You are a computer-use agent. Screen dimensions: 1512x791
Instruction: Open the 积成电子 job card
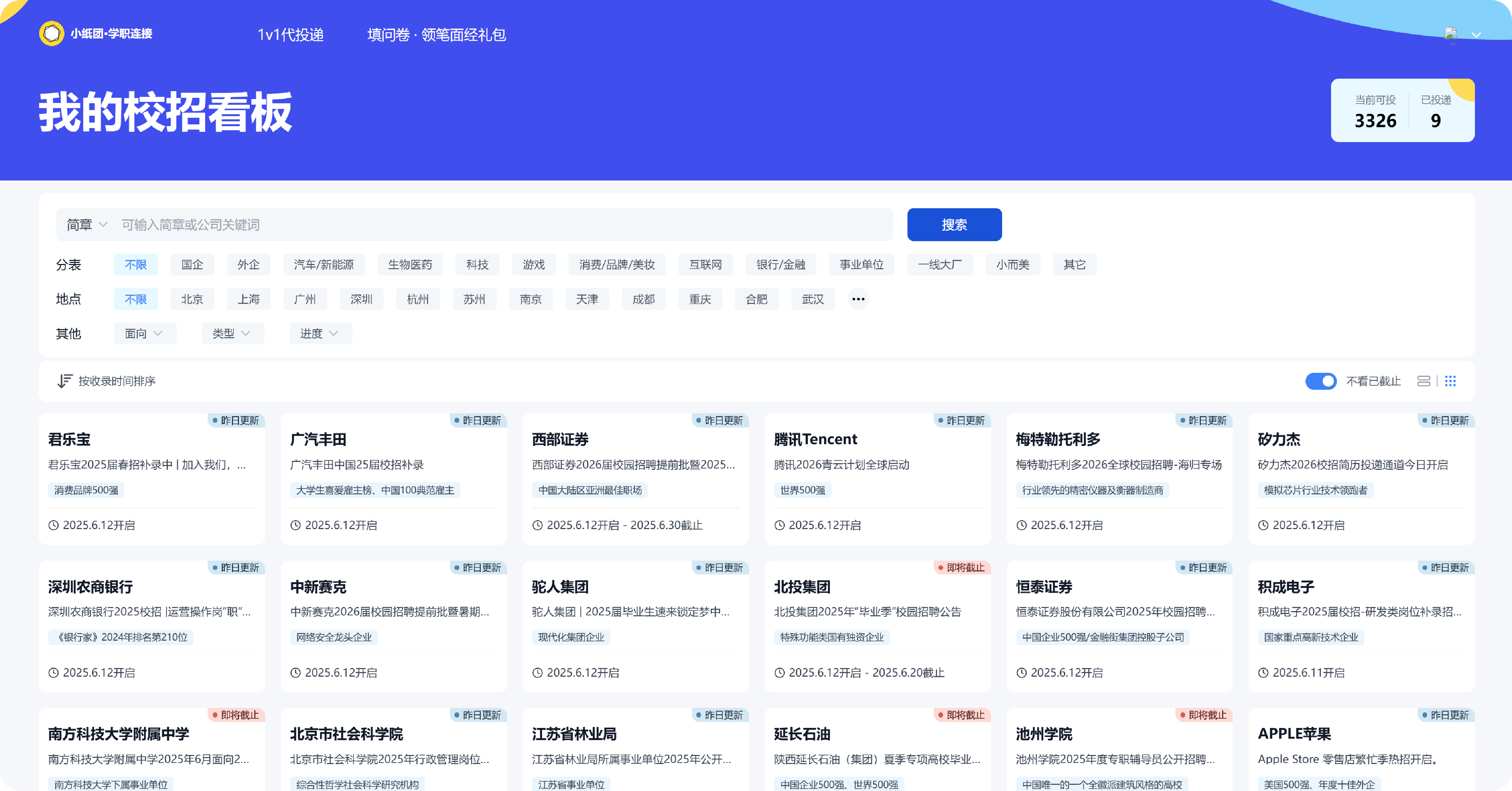pos(1361,626)
